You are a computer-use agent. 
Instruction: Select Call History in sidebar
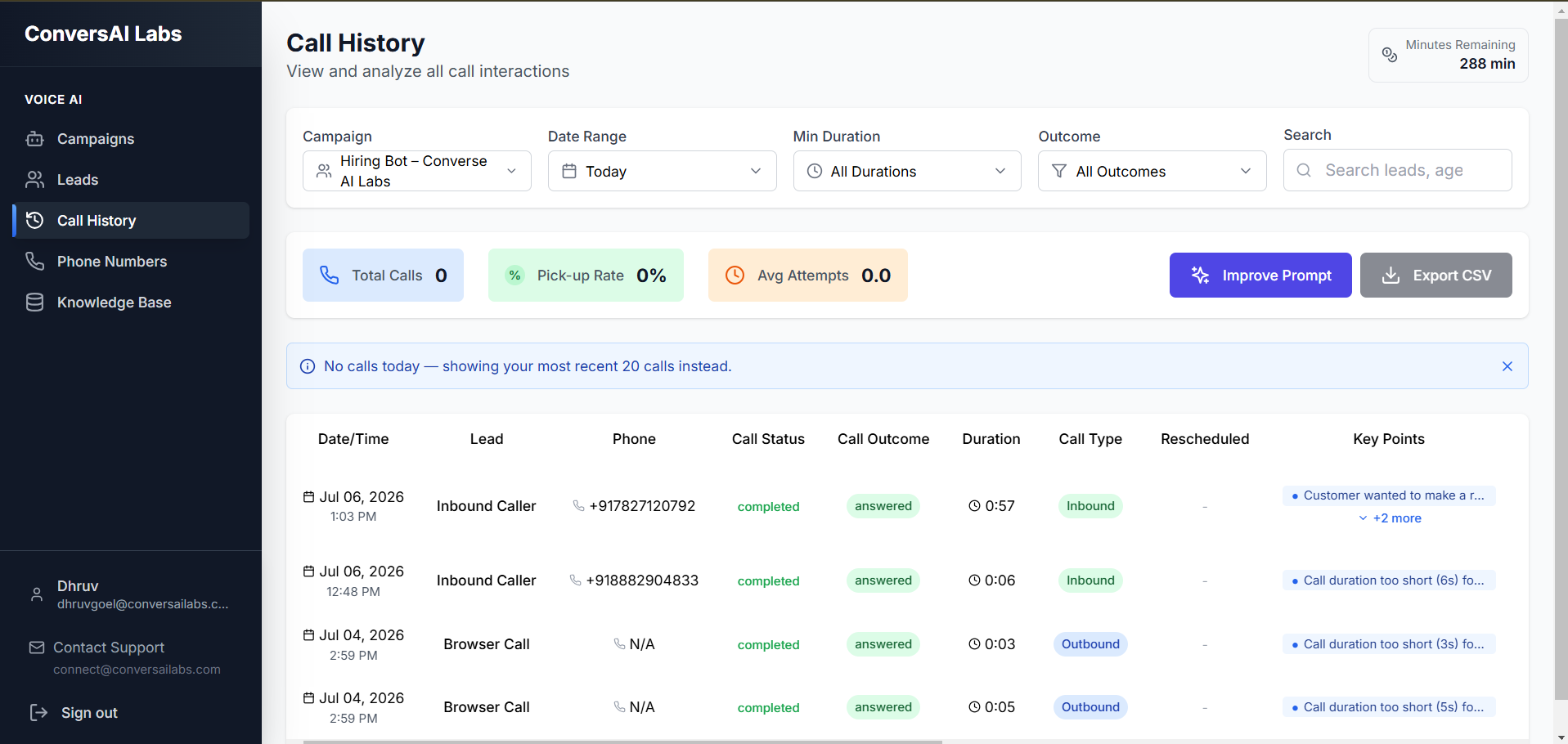(131, 221)
